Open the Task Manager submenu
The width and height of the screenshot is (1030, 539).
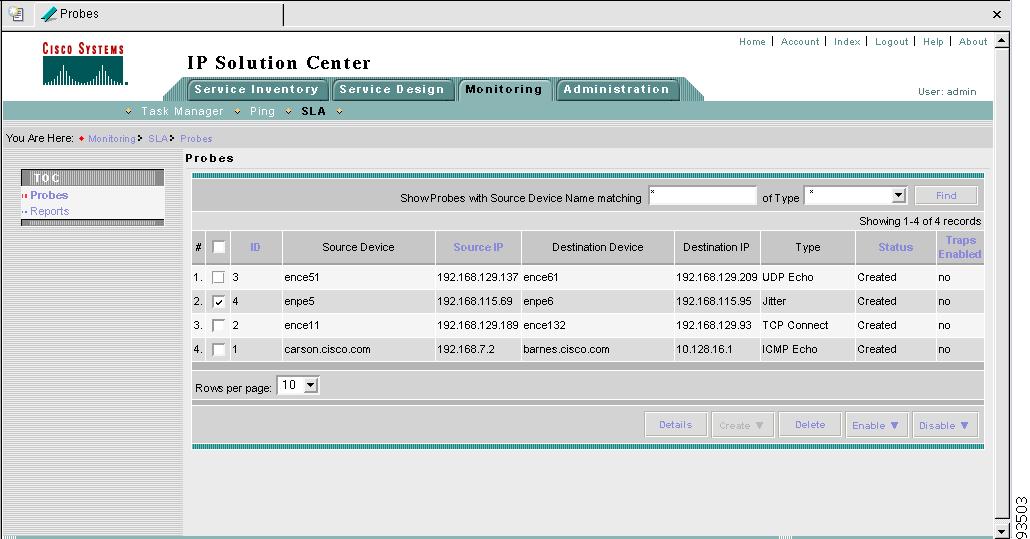point(182,111)
